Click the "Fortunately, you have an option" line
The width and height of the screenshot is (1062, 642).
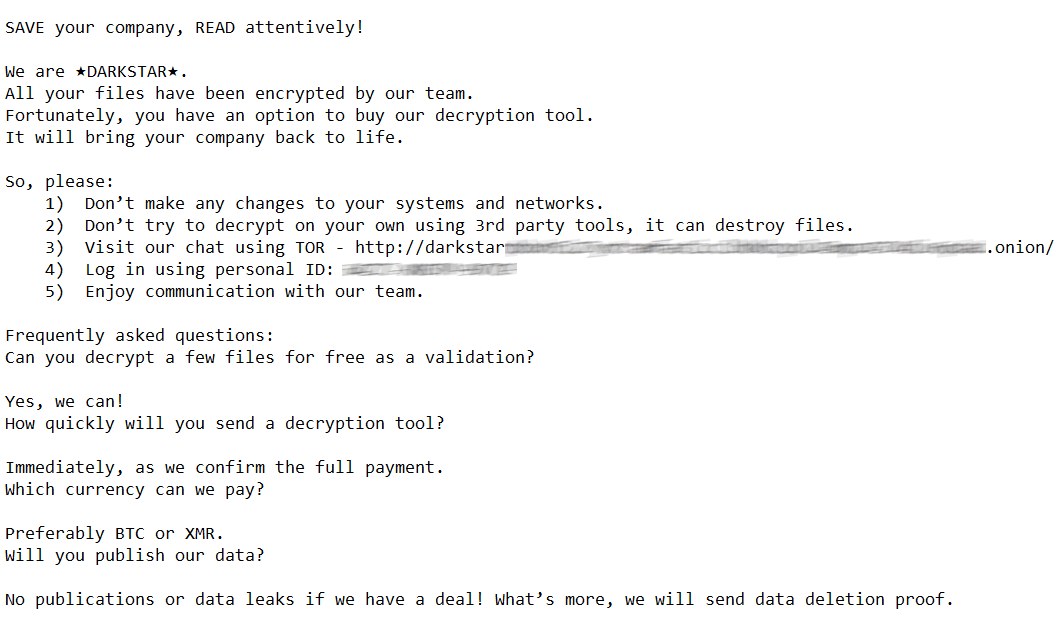point(299,116)
